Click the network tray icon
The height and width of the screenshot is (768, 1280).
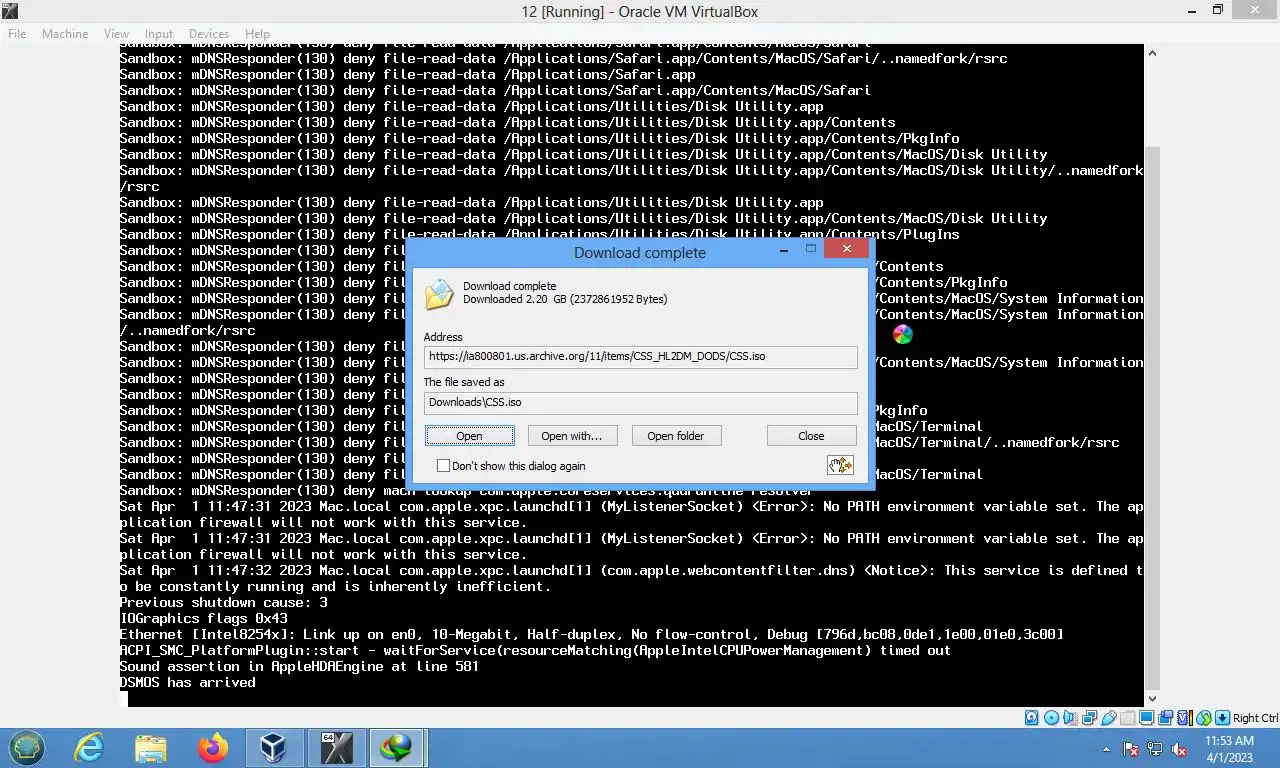click(x=1155, y=749)
